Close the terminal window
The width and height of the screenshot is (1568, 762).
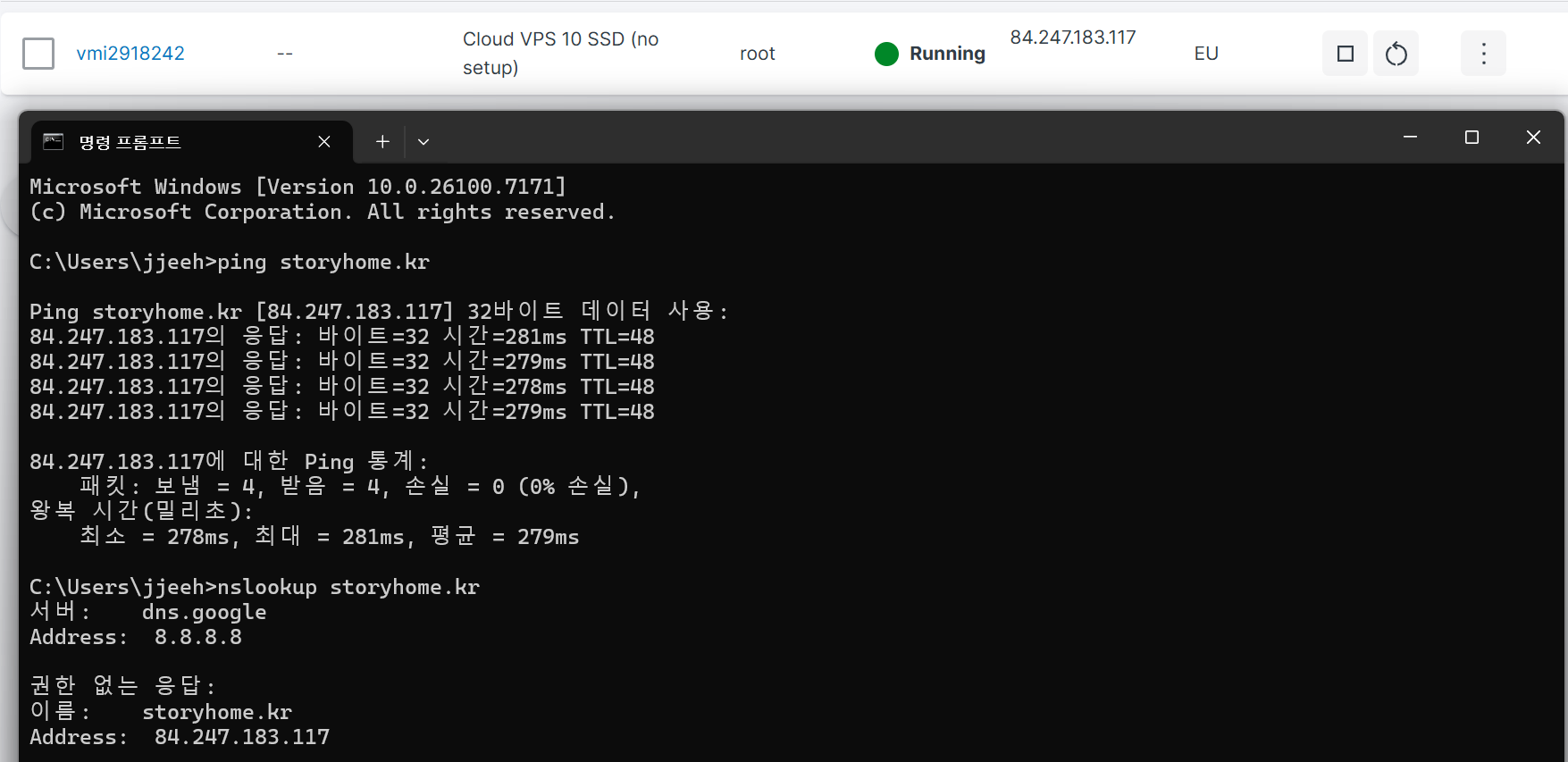point(1533,138)
